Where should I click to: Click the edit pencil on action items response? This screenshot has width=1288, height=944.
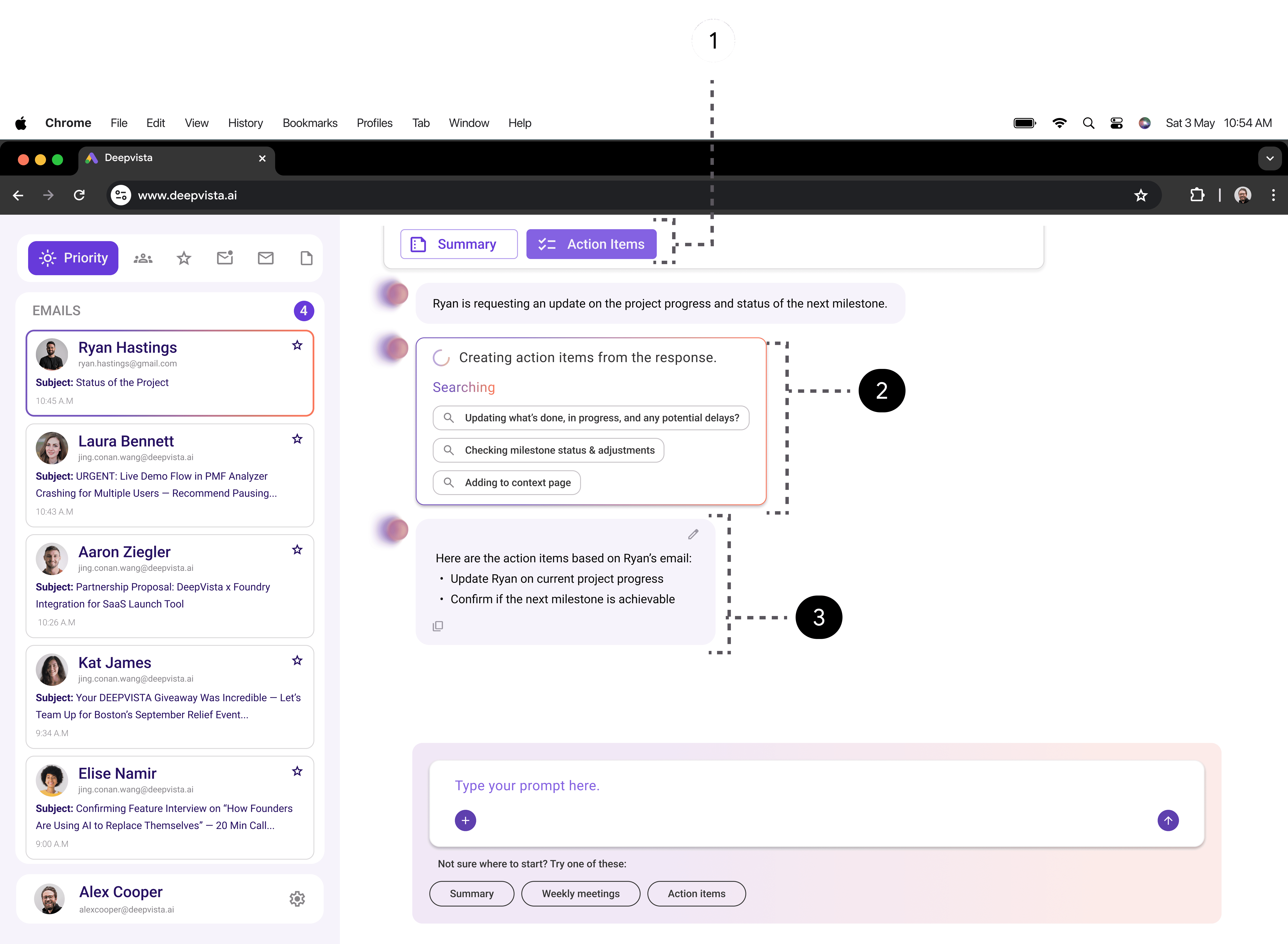click(x=693, y=534)
